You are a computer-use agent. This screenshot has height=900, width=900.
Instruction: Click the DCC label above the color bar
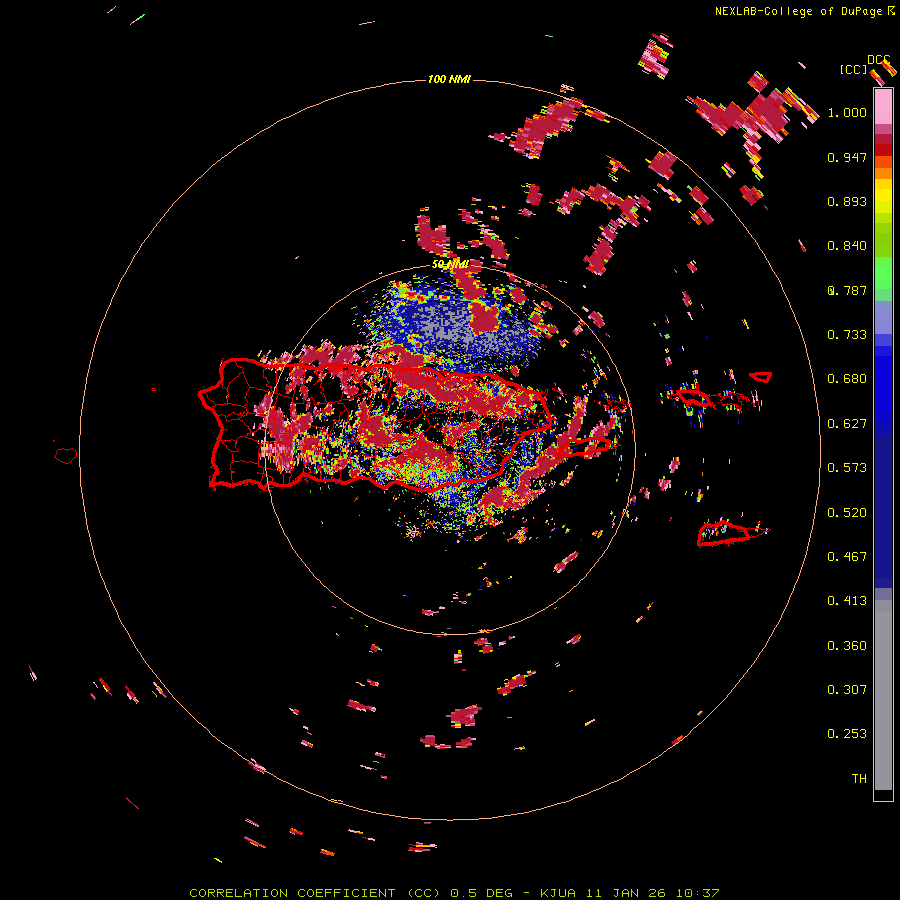(878, 60)
